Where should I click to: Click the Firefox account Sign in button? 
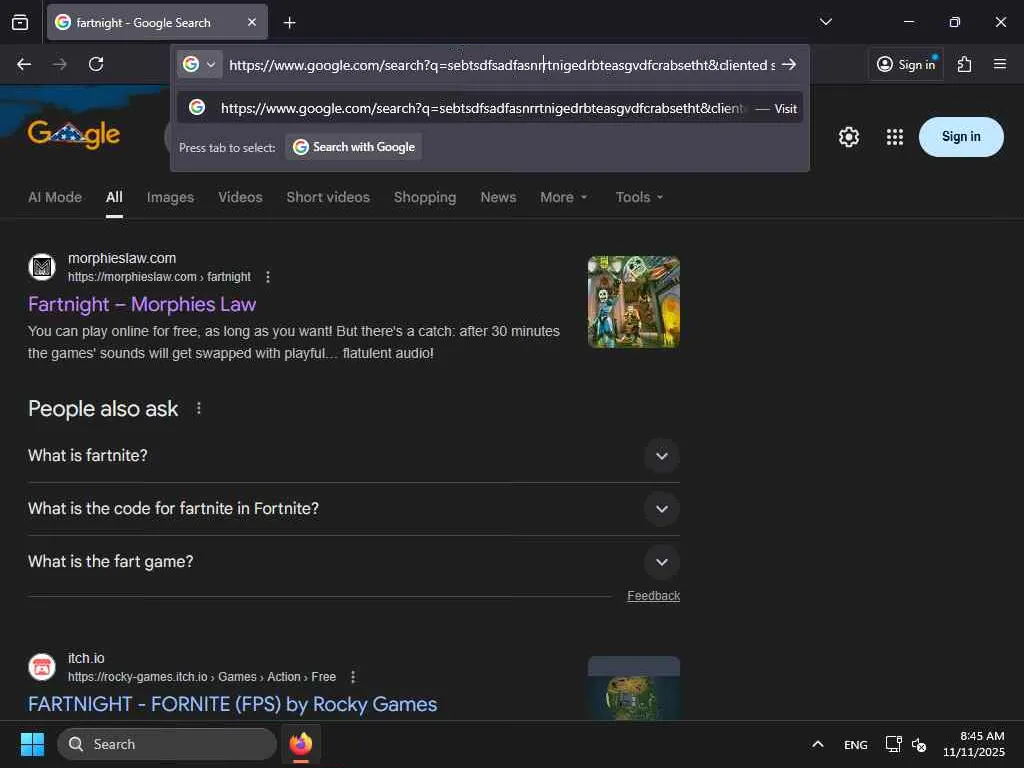(x=906, y=64)
